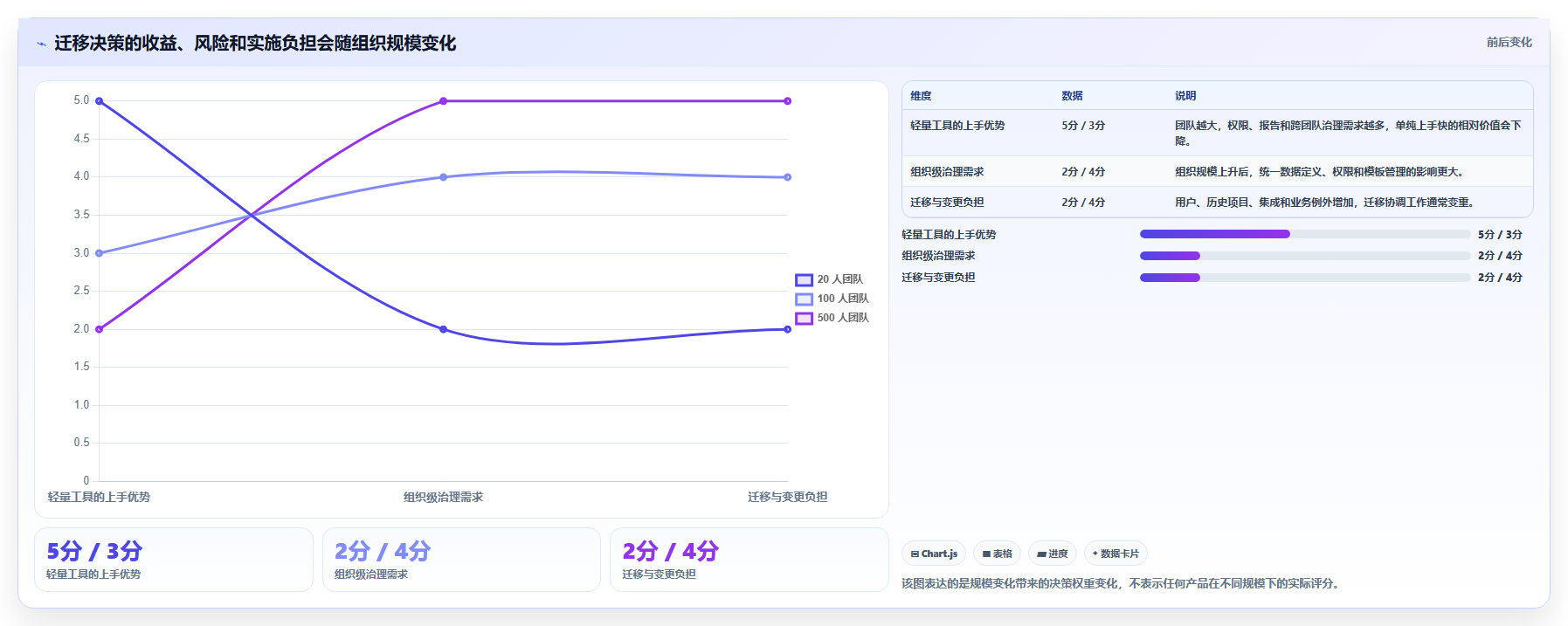Click the 维度 table column header
Screen dimensions: 1568x626
coord(921,96)
